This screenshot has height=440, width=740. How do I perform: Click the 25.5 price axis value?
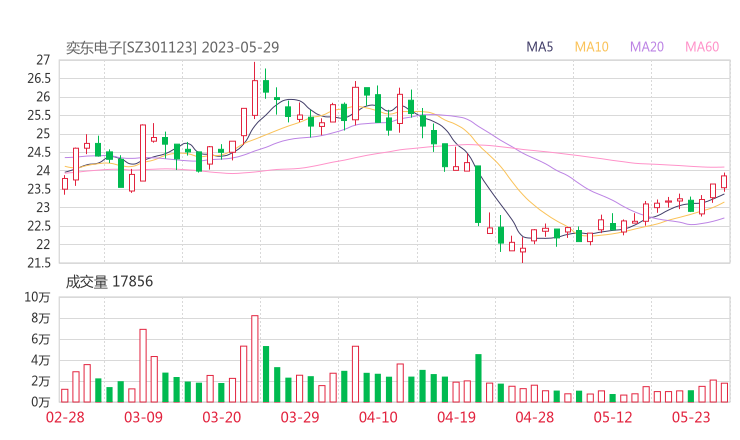[39, 115]
